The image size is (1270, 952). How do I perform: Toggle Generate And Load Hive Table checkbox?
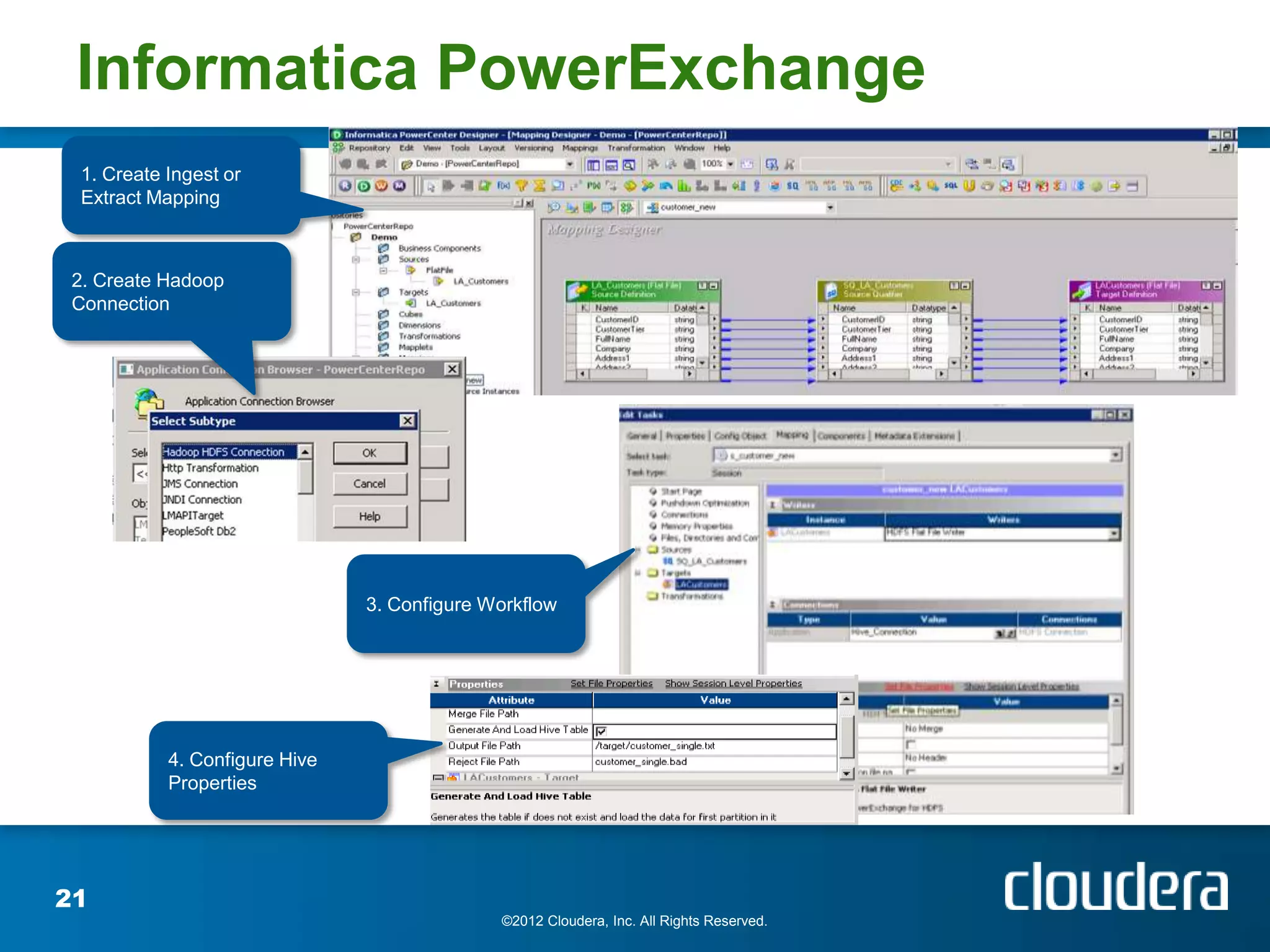pos(601,731)
